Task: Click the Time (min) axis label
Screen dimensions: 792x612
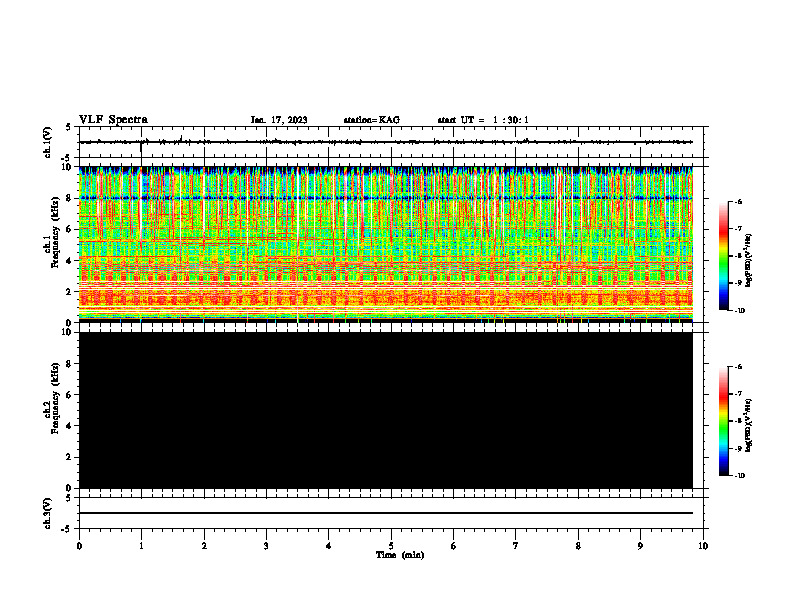Action: point(400,555)
